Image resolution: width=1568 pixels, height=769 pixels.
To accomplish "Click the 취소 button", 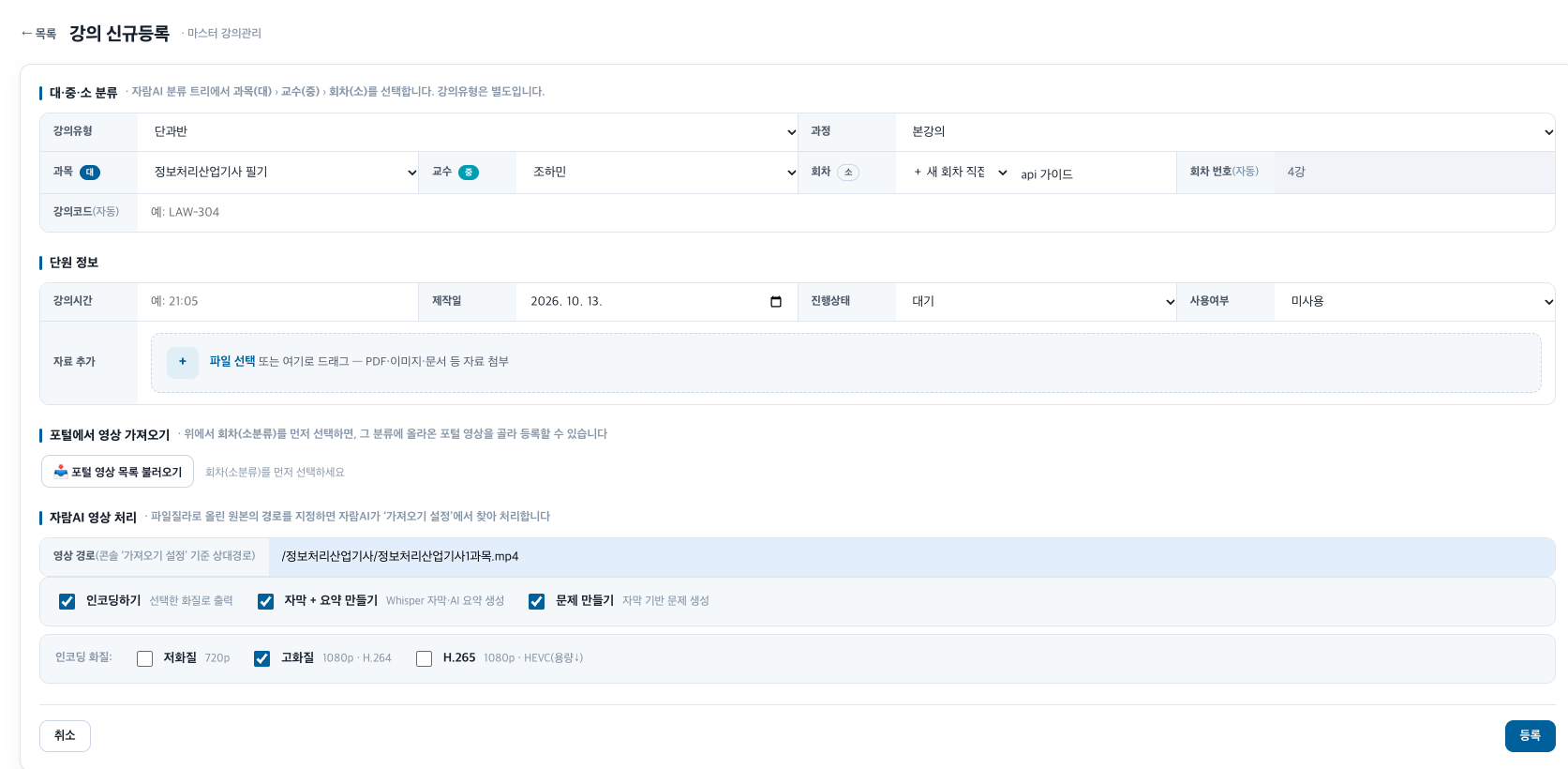I will pyautogui.click(x=65, y=736).
